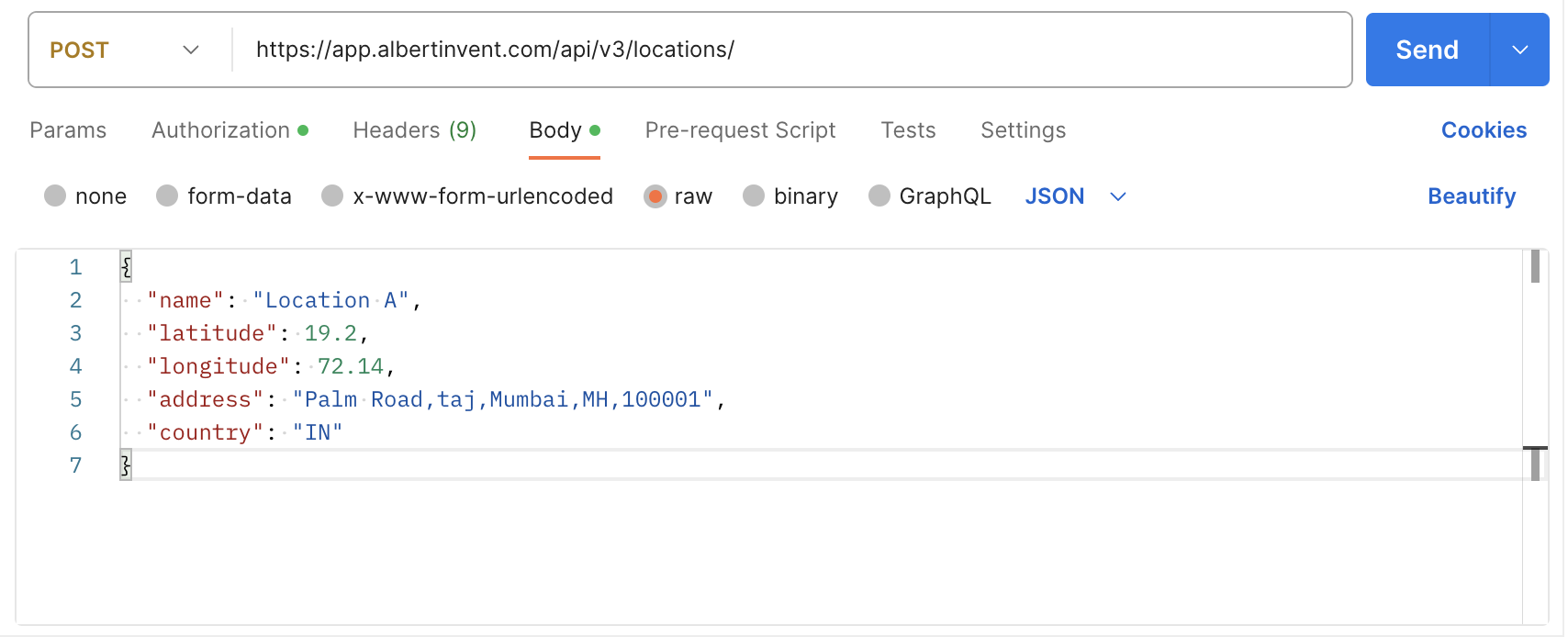The height and width of the screenshot is (637, 1568).
Task: Go to the Tests tab
Action: (x=908, y=130)
